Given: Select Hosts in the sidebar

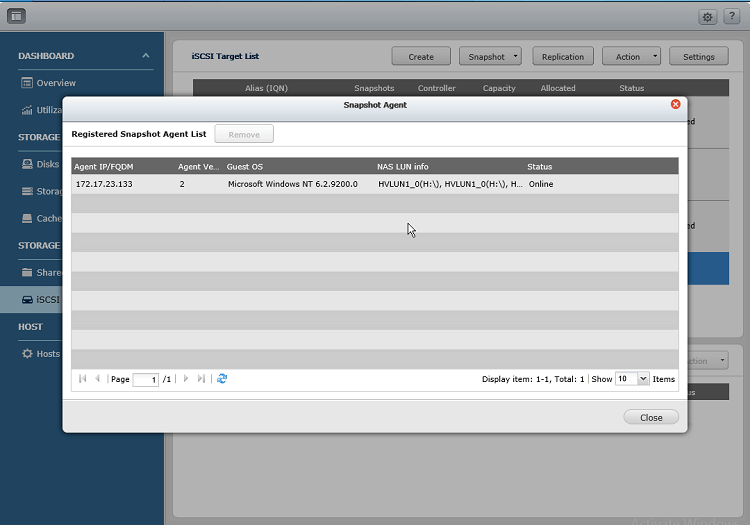Looking at the screenshot, I should coord(48,354).
